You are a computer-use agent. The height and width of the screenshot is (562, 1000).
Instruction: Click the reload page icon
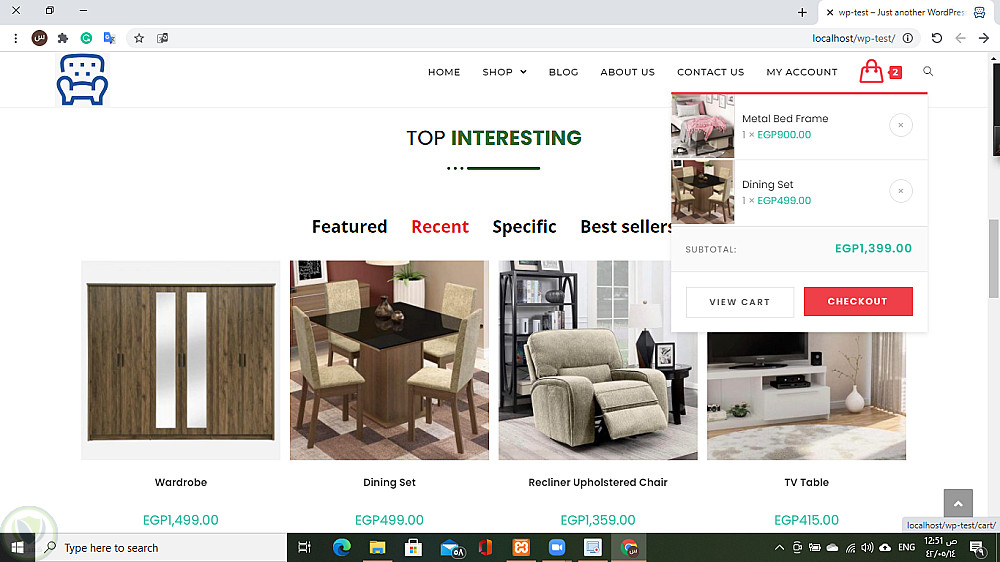pyautogui.click(x=936, y=38)
